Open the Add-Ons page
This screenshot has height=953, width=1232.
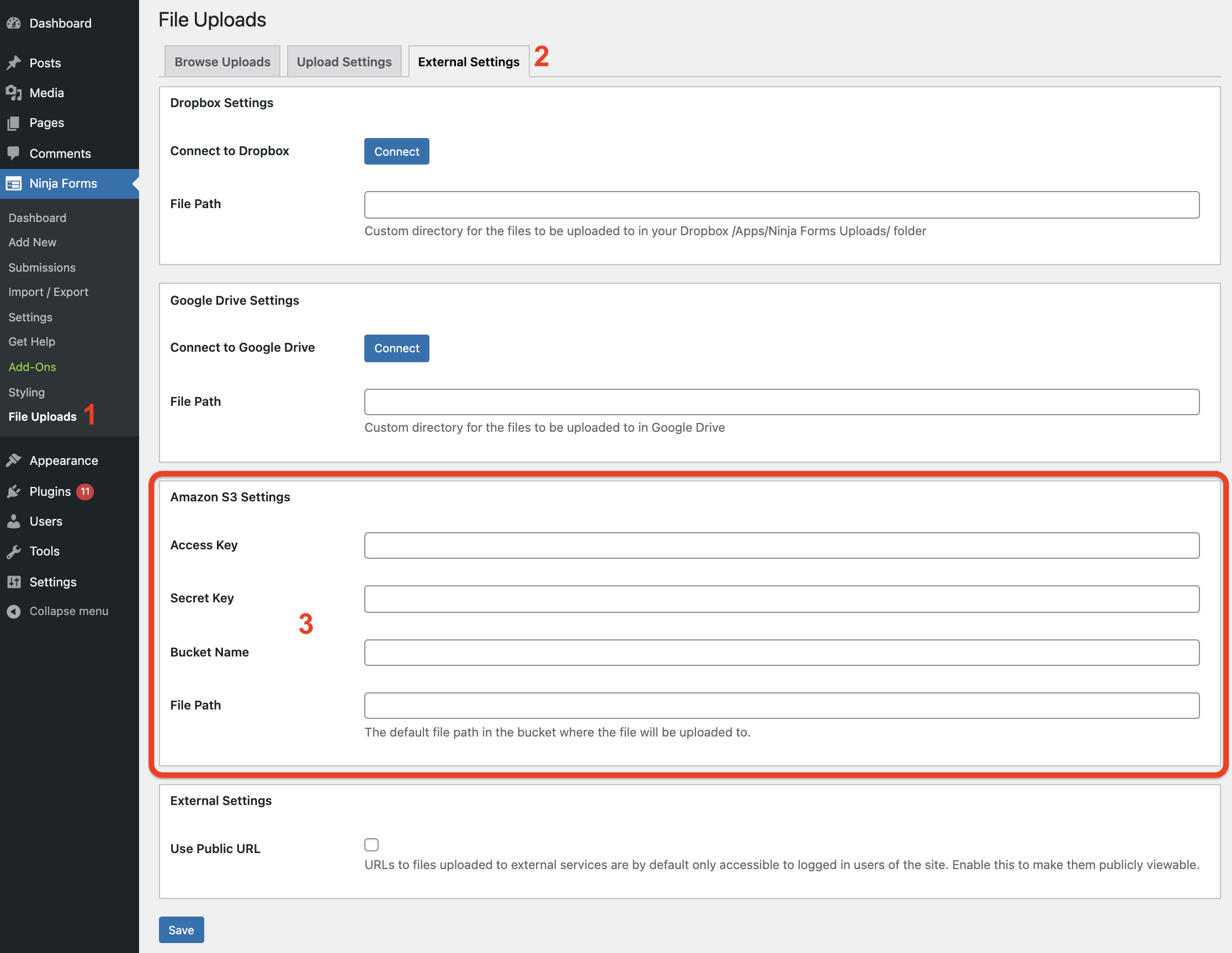tap(32, 367)
